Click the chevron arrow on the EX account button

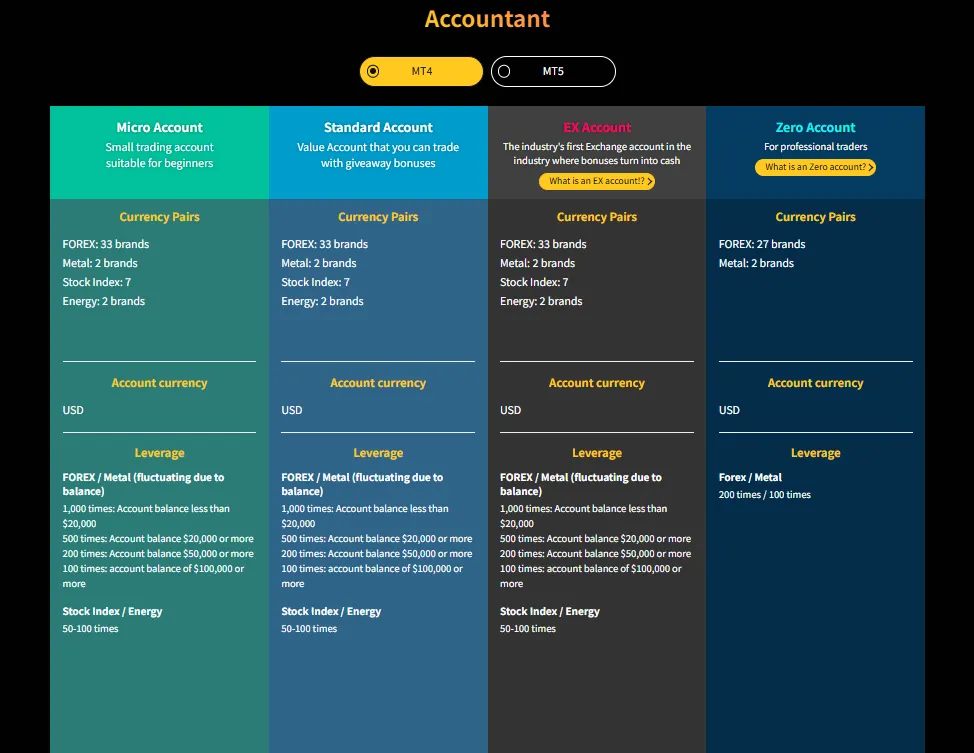coord(650,182)
